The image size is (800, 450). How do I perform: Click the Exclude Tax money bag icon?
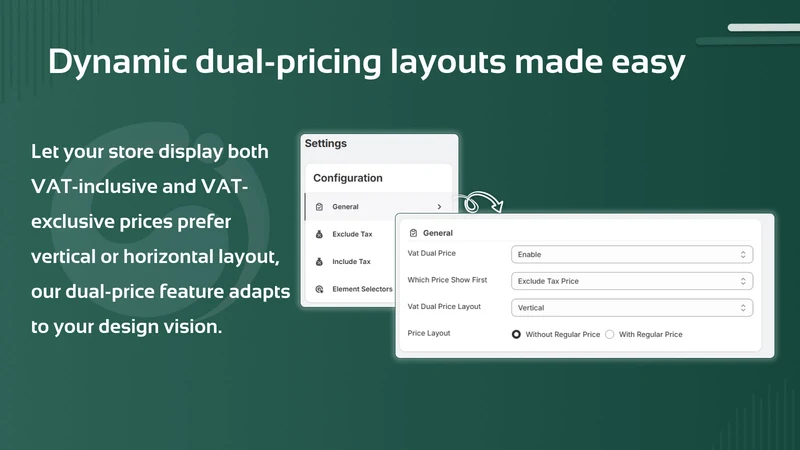click(x=319, y=234)
